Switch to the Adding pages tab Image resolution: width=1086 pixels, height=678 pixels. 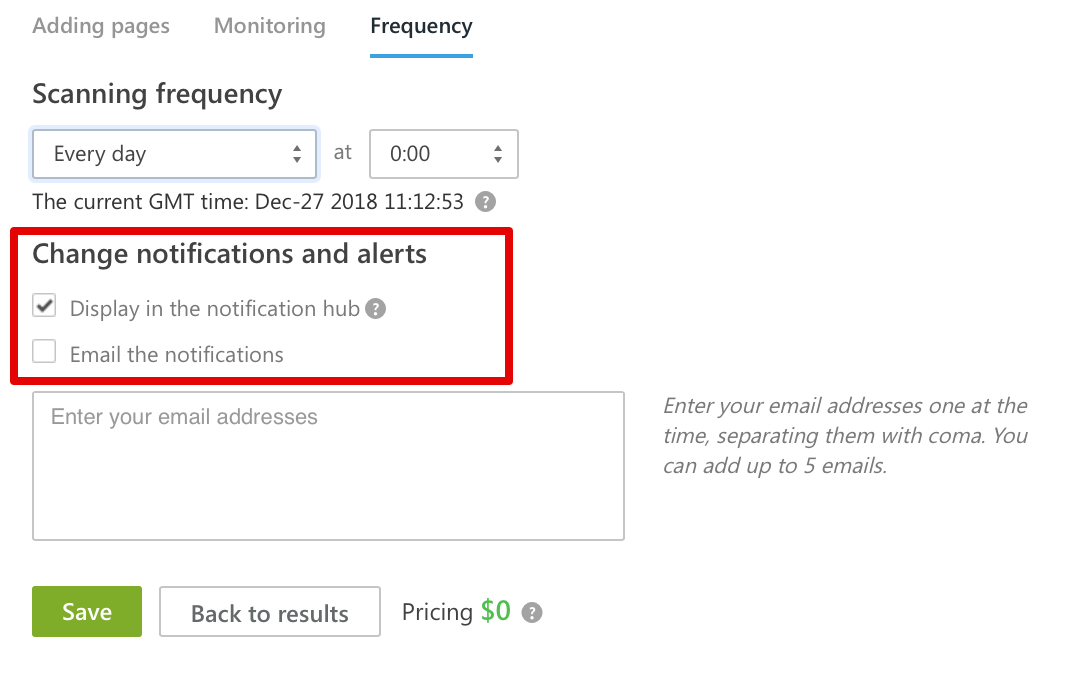(x=101, y=27)
